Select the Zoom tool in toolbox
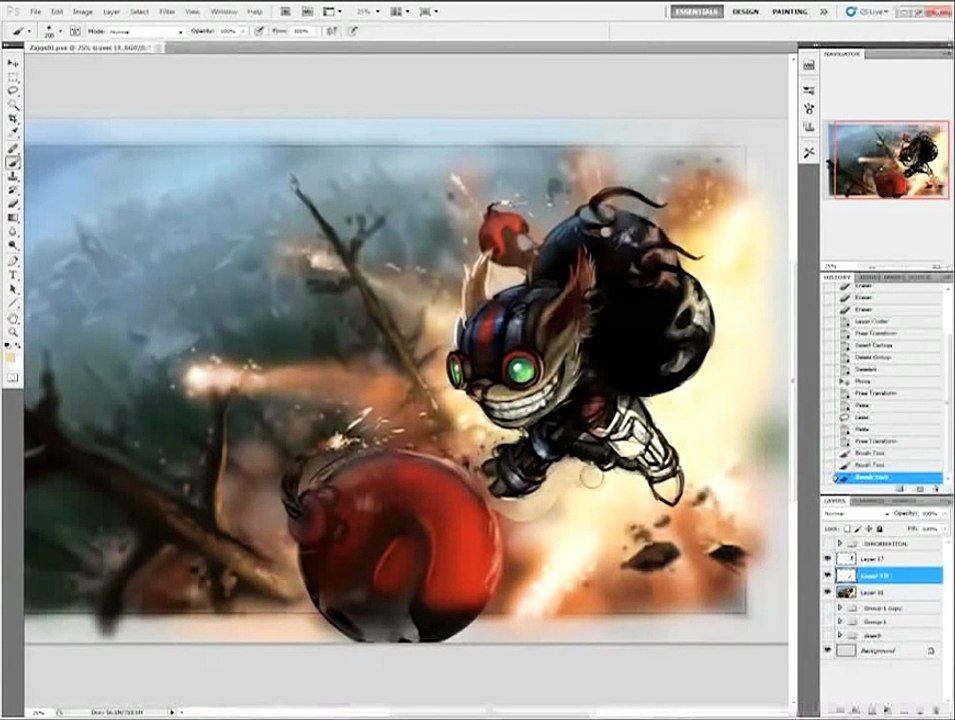Image resolution: width=955 pixels, height=720 pixels. pos(13,333)
